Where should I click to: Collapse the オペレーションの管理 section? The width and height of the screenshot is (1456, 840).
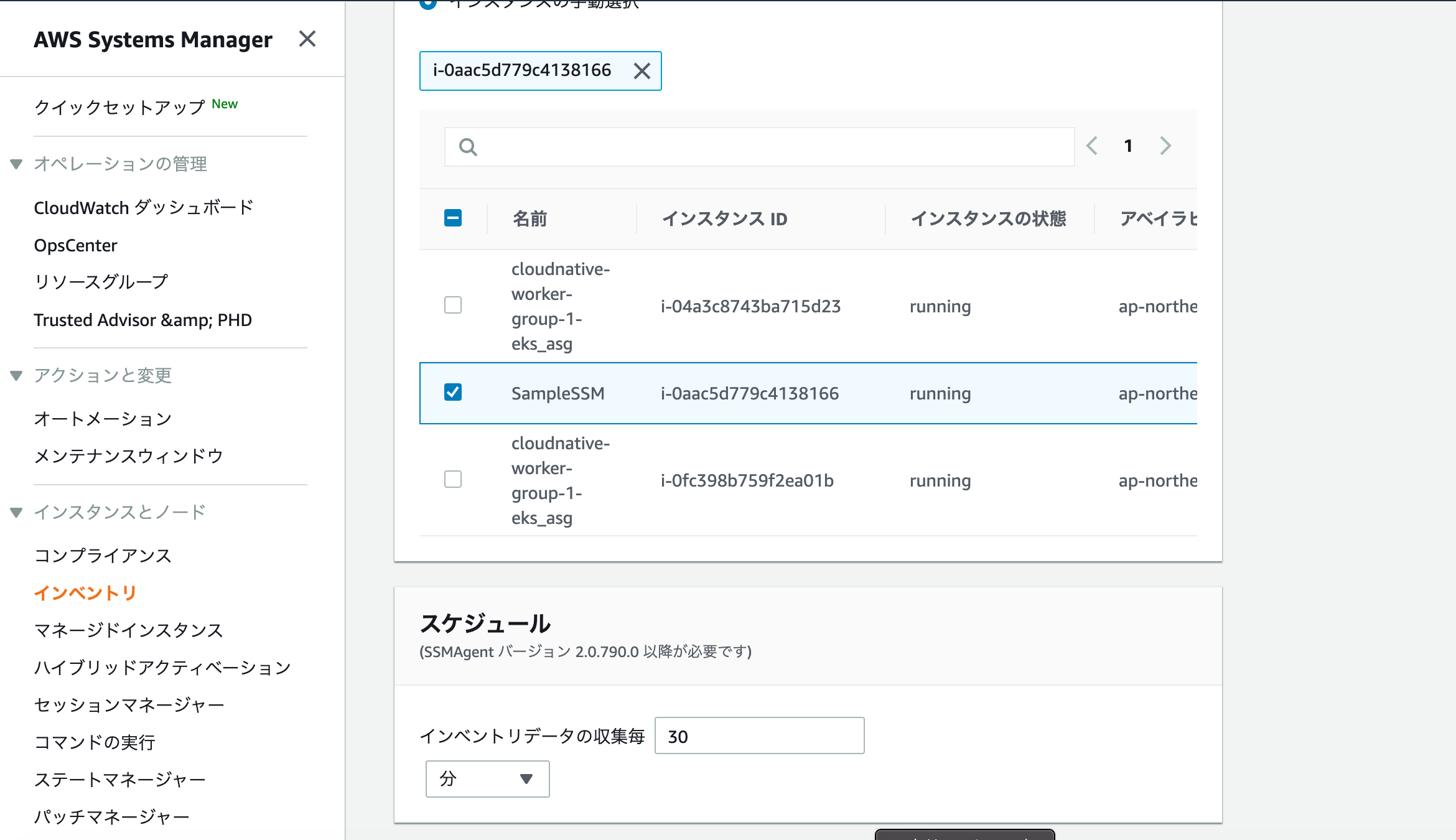click(x=16, y=164)
